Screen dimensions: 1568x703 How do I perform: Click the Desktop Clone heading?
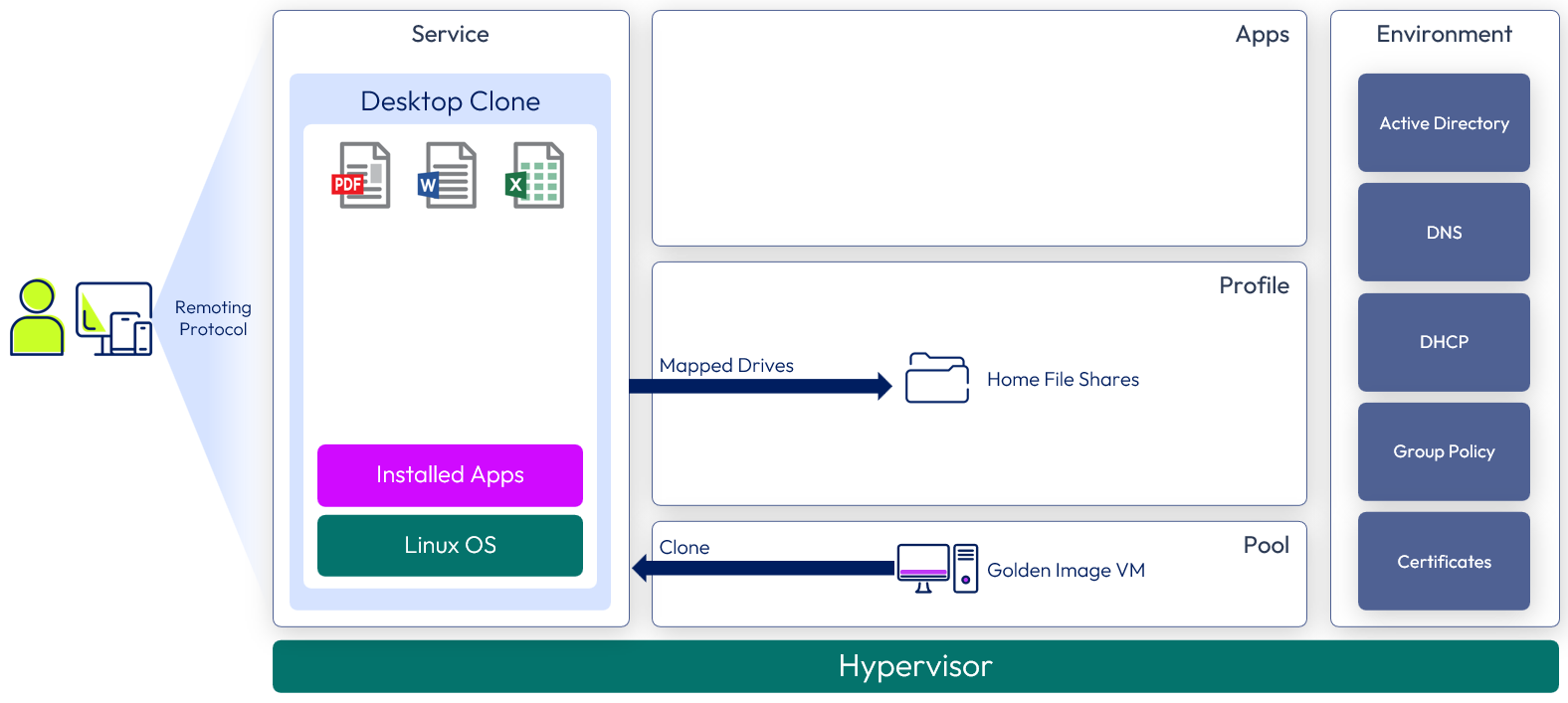[450, 101]
